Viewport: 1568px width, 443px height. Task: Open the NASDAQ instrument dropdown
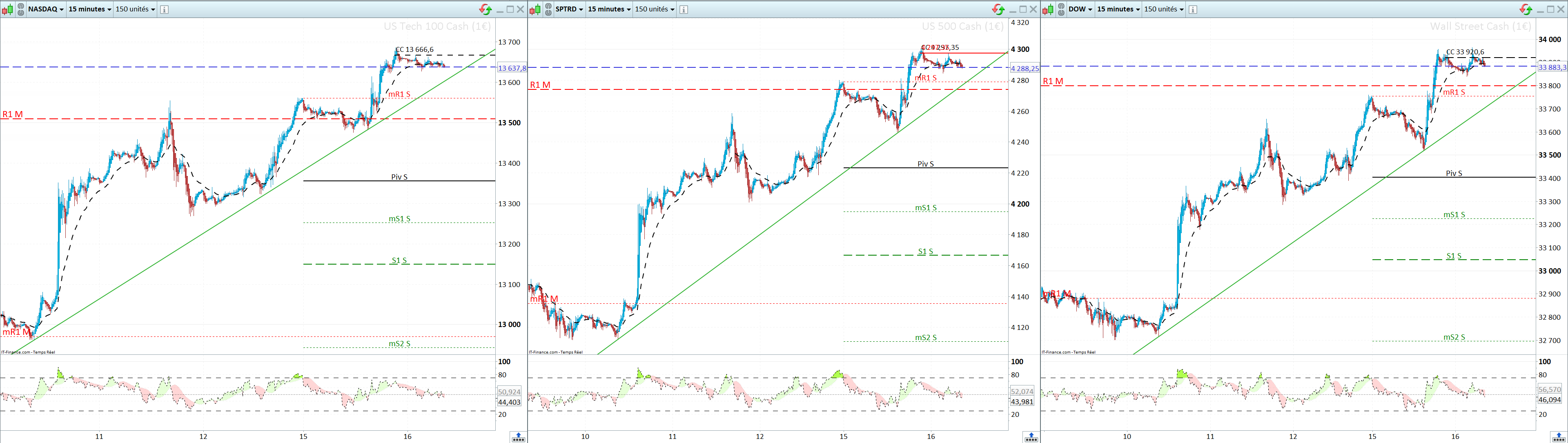click(46, 9)
